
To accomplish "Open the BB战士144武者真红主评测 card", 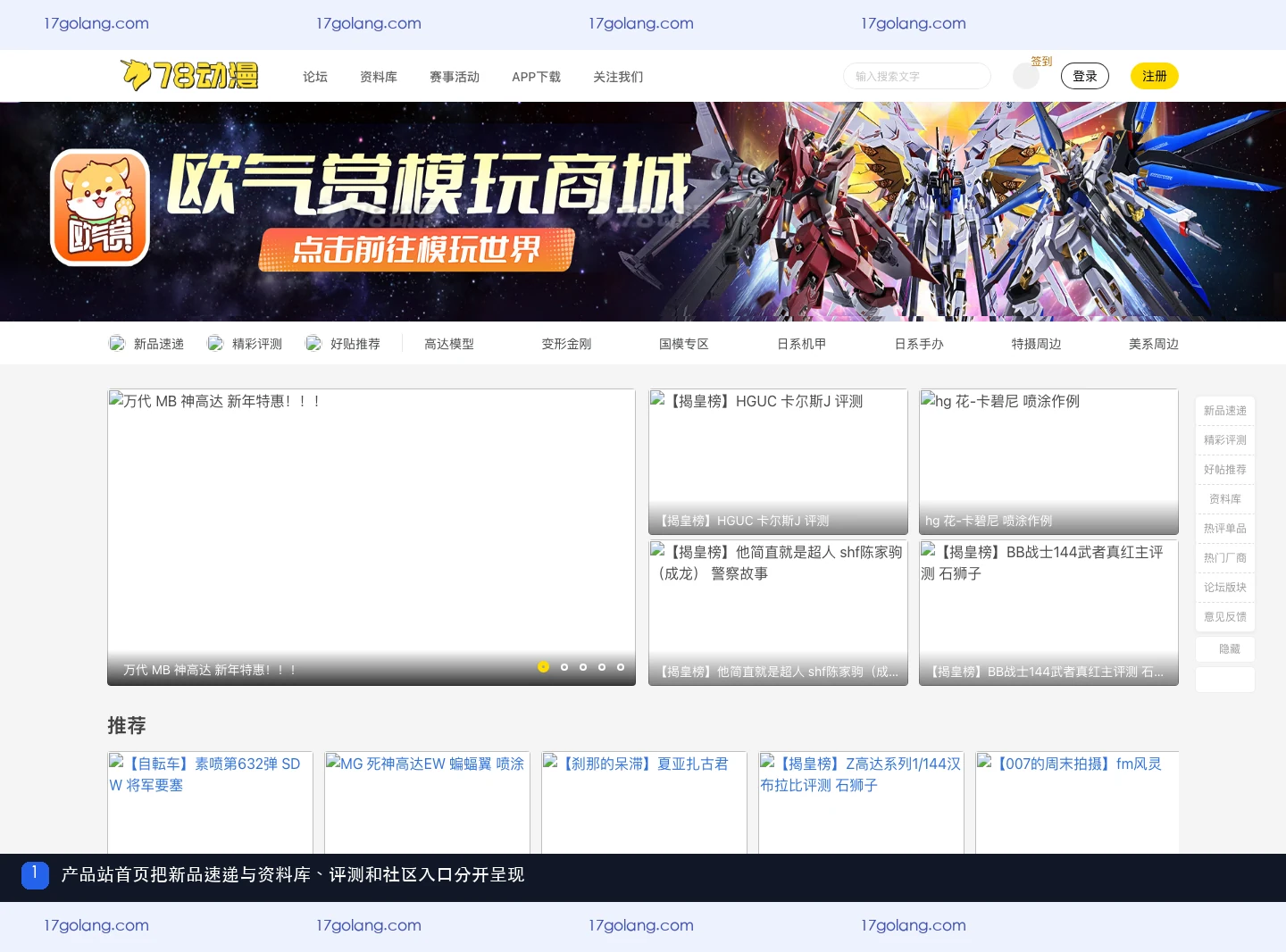I will pyautogui.click(x=1048, y=613).
